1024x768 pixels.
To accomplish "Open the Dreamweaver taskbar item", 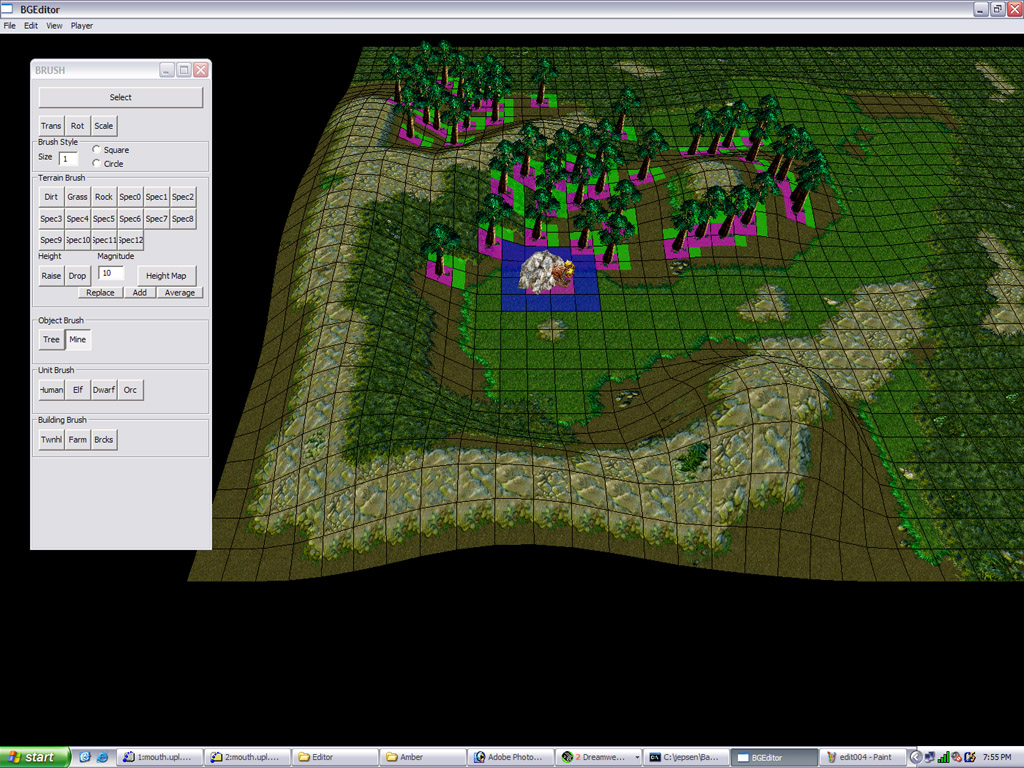I will tap(598, 757).
